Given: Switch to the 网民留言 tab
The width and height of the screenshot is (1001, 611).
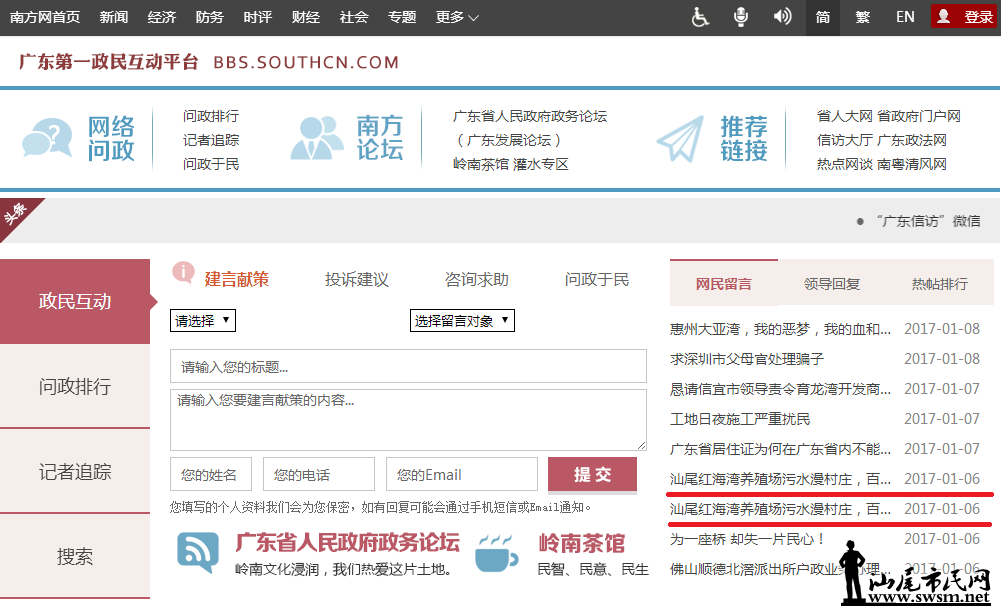Looking at the screenshot, I should [723, 283].
